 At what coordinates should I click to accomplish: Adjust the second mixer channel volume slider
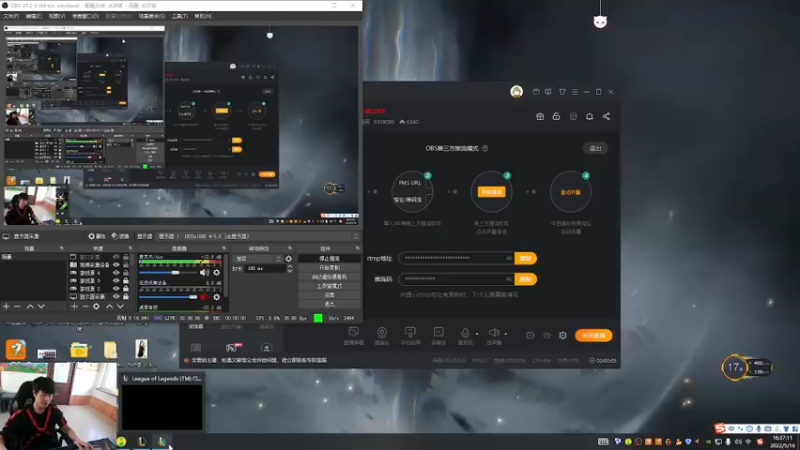[168, 296]
